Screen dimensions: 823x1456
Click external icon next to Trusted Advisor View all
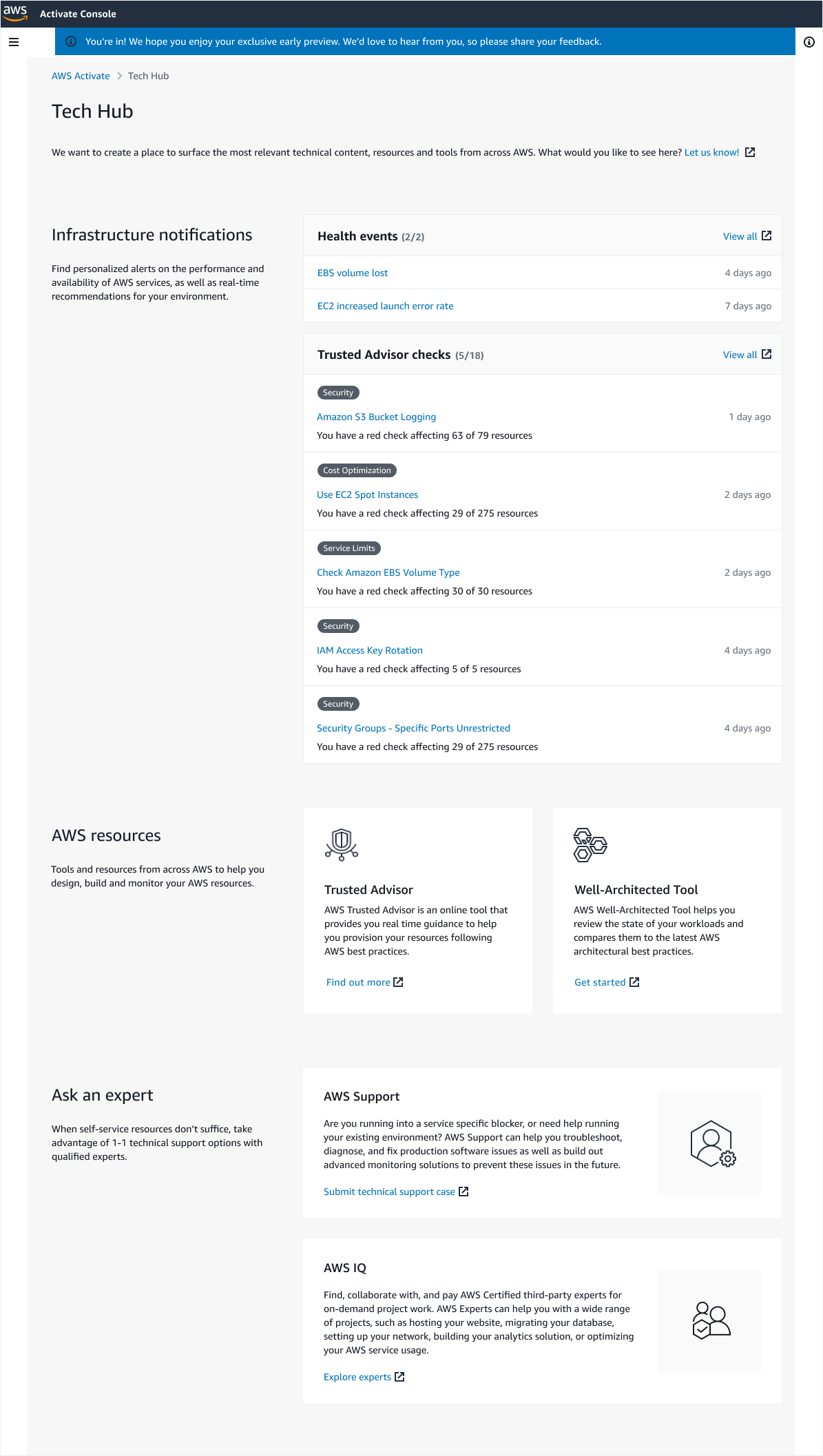(767, 354)
